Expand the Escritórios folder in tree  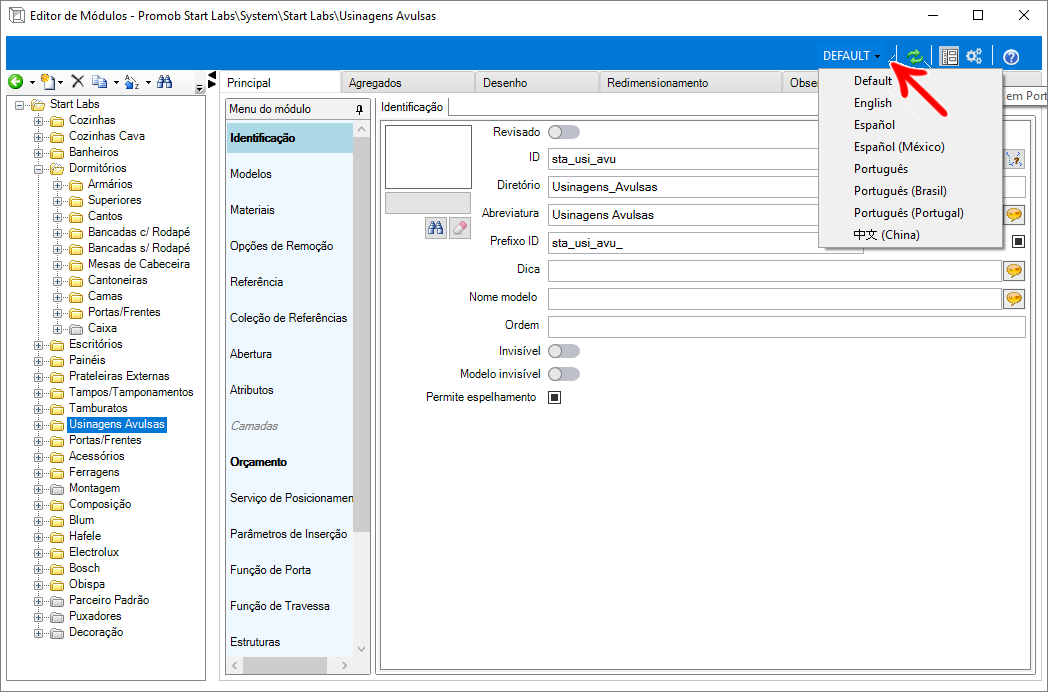click(x=40, y=344)
